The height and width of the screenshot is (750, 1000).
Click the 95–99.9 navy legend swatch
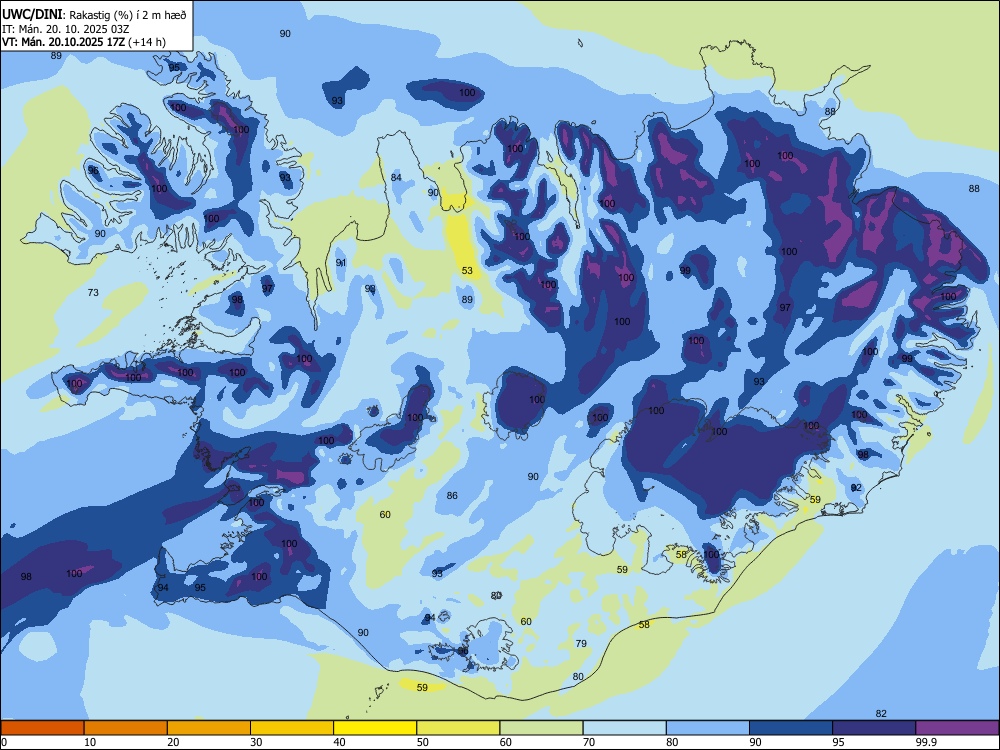(874, 728)
